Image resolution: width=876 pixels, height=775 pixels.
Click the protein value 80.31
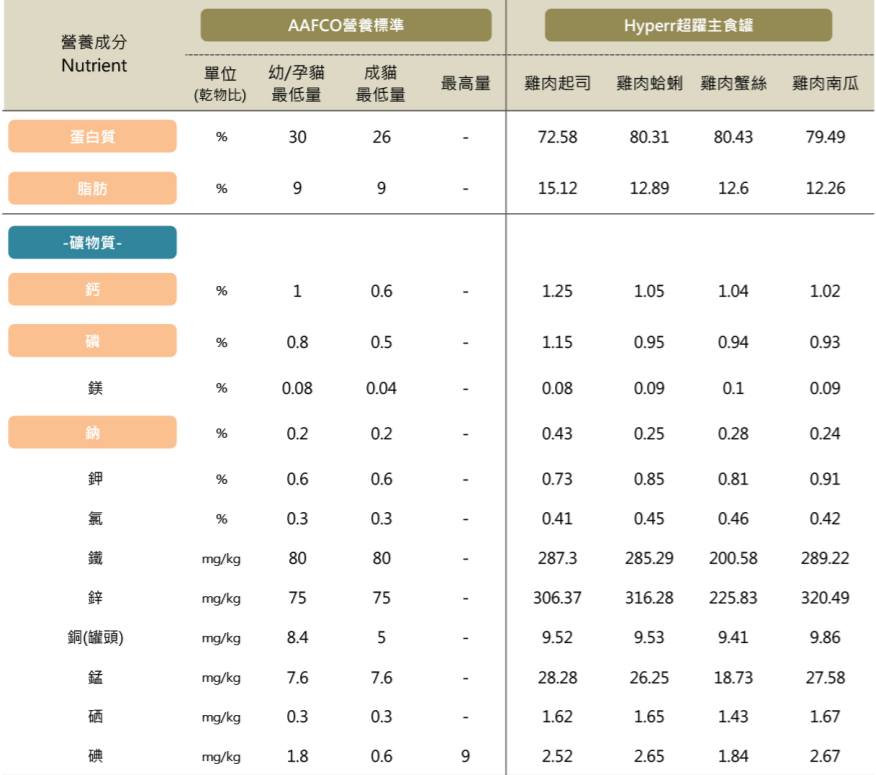tap(649, 137)
